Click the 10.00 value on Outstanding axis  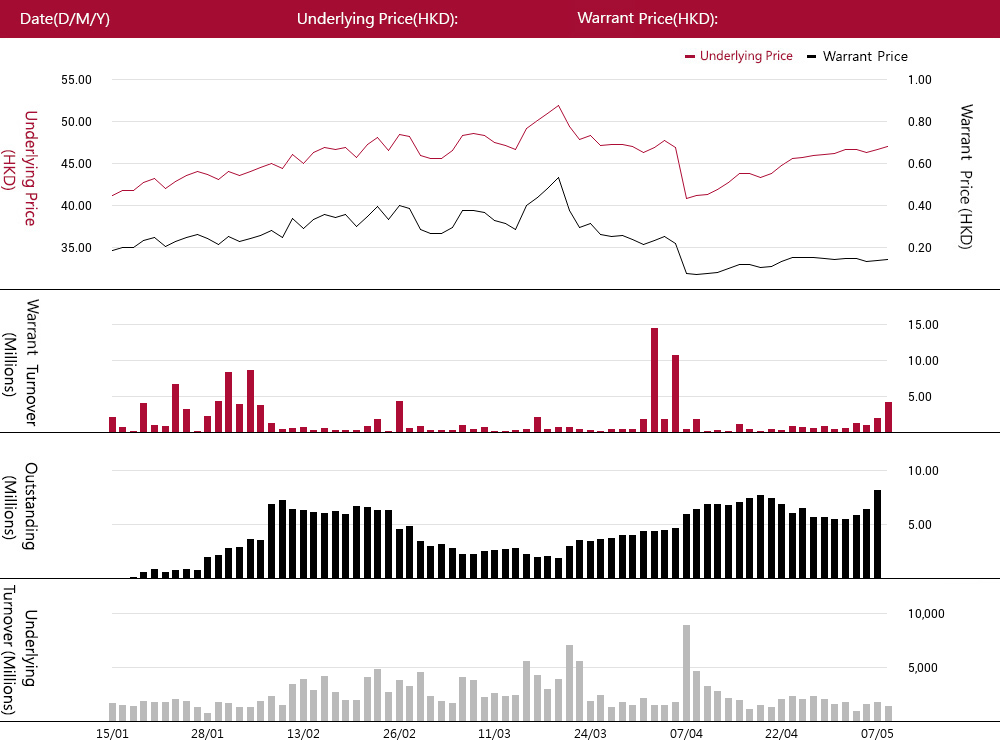tap(923, 471)
